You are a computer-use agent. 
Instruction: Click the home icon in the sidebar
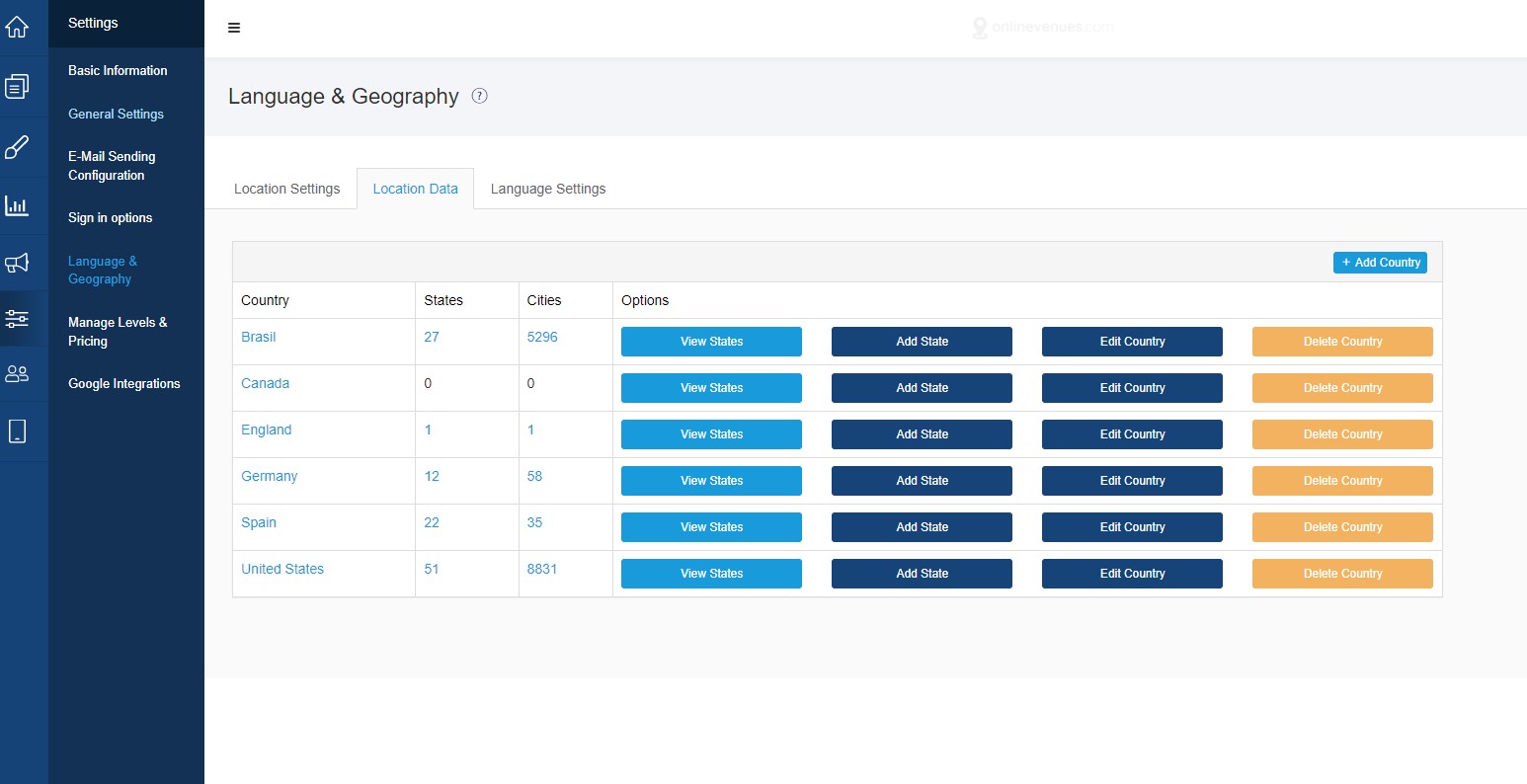[17, 27]
